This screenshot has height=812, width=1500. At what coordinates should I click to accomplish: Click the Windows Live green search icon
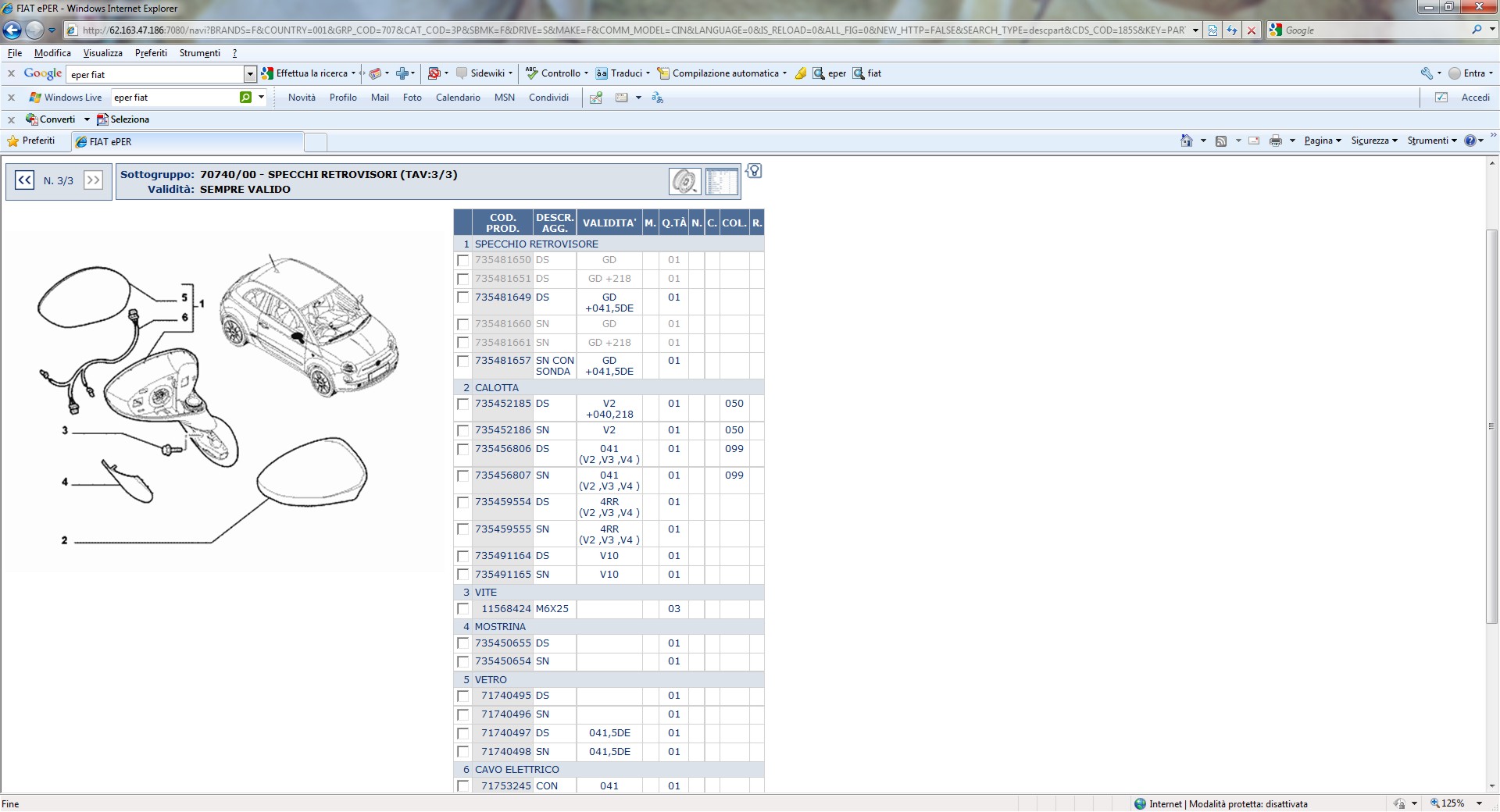point(246,98)
